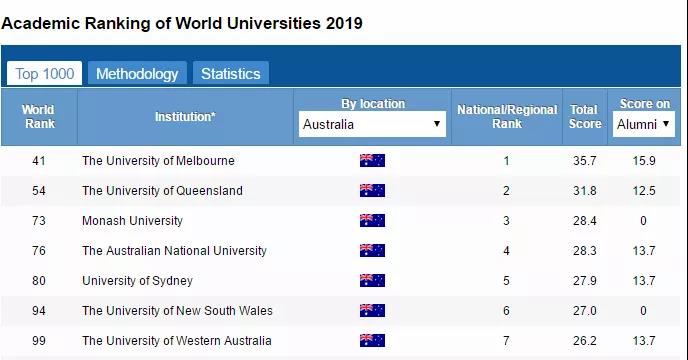Click the arrow on the Australia location selector
Image resolution: width=688 pixels, height=360 pixels.
pos(437,124)
